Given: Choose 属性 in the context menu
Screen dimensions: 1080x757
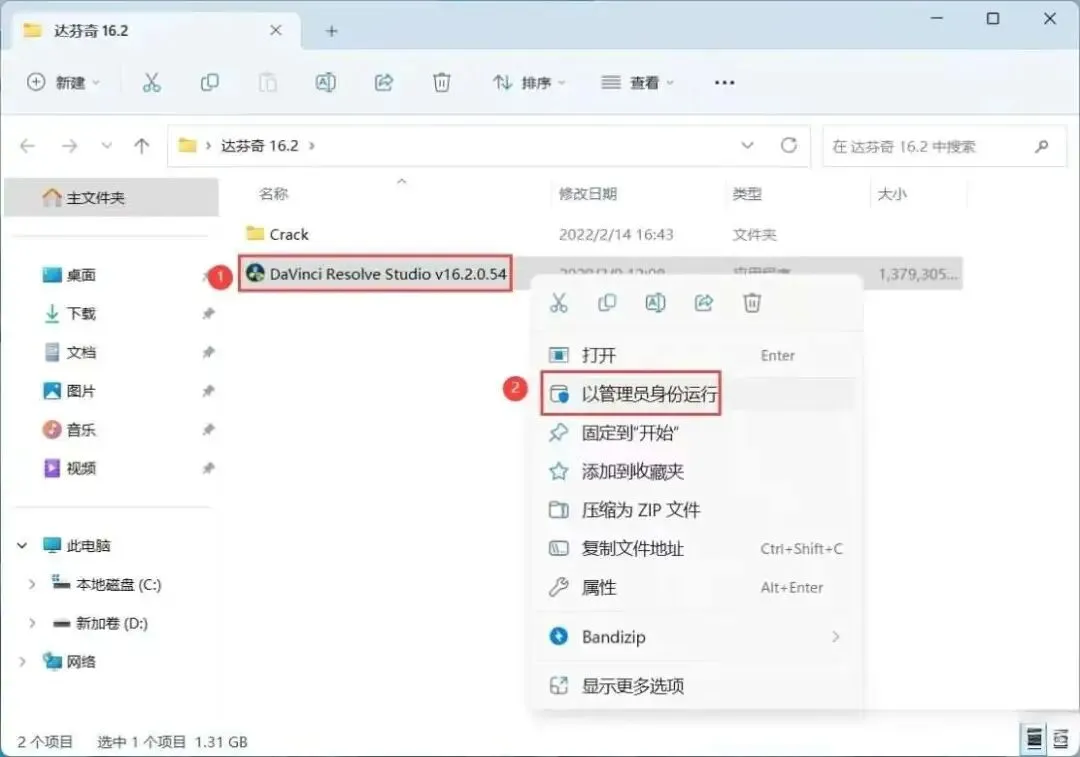Looking at the screenshot, I should (697, 587).
